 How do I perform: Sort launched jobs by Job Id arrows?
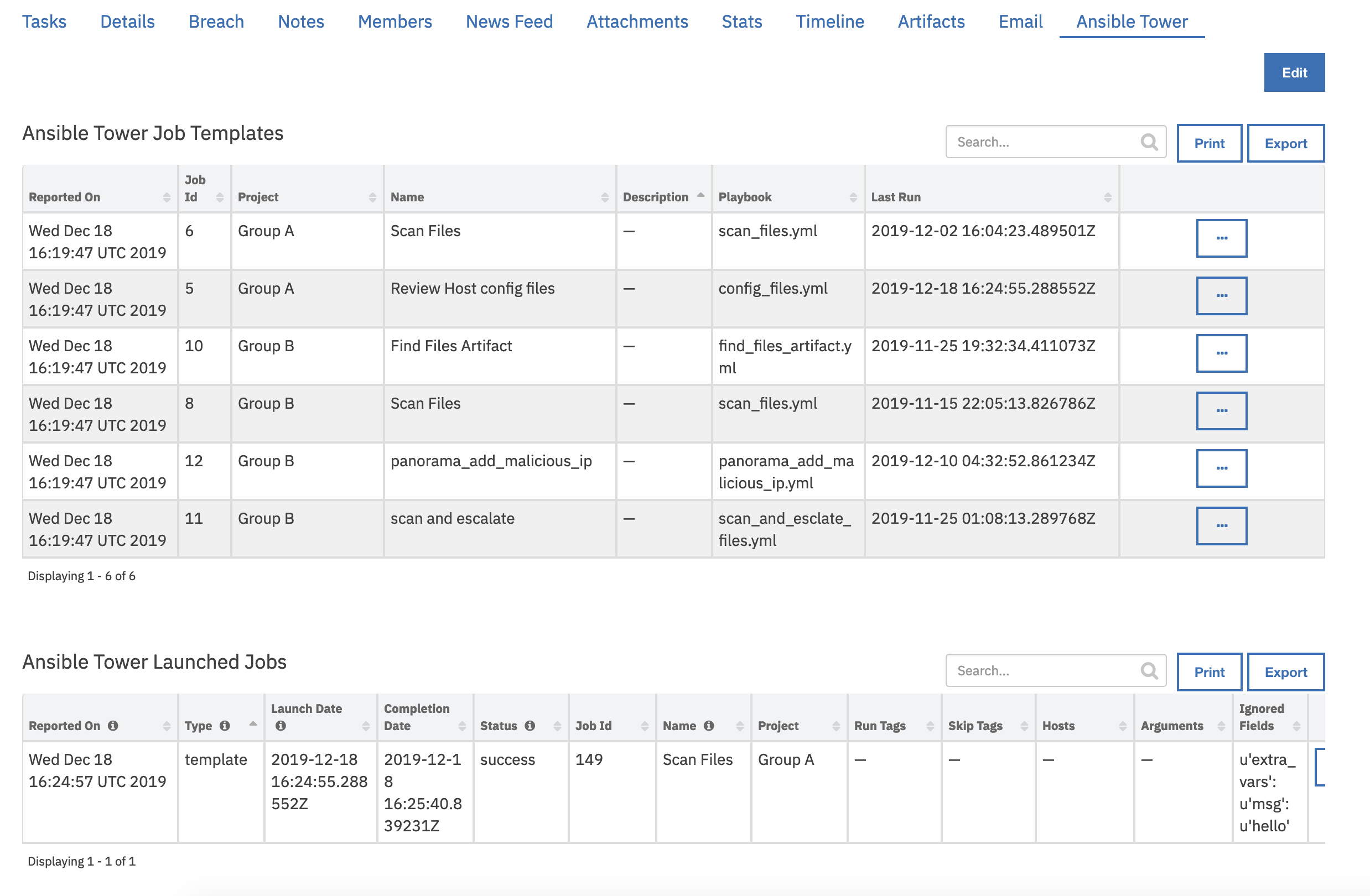pyautogui.click(x=645, y=726)
